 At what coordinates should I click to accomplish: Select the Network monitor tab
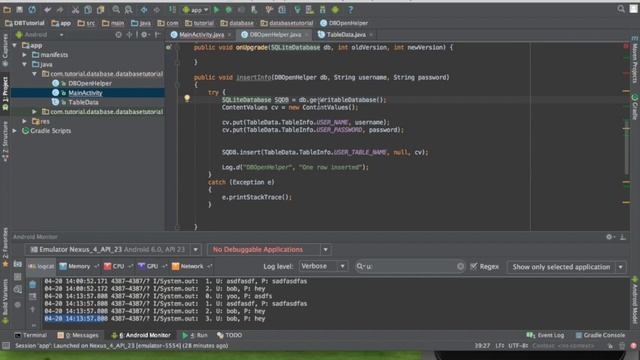pos(191,266)
